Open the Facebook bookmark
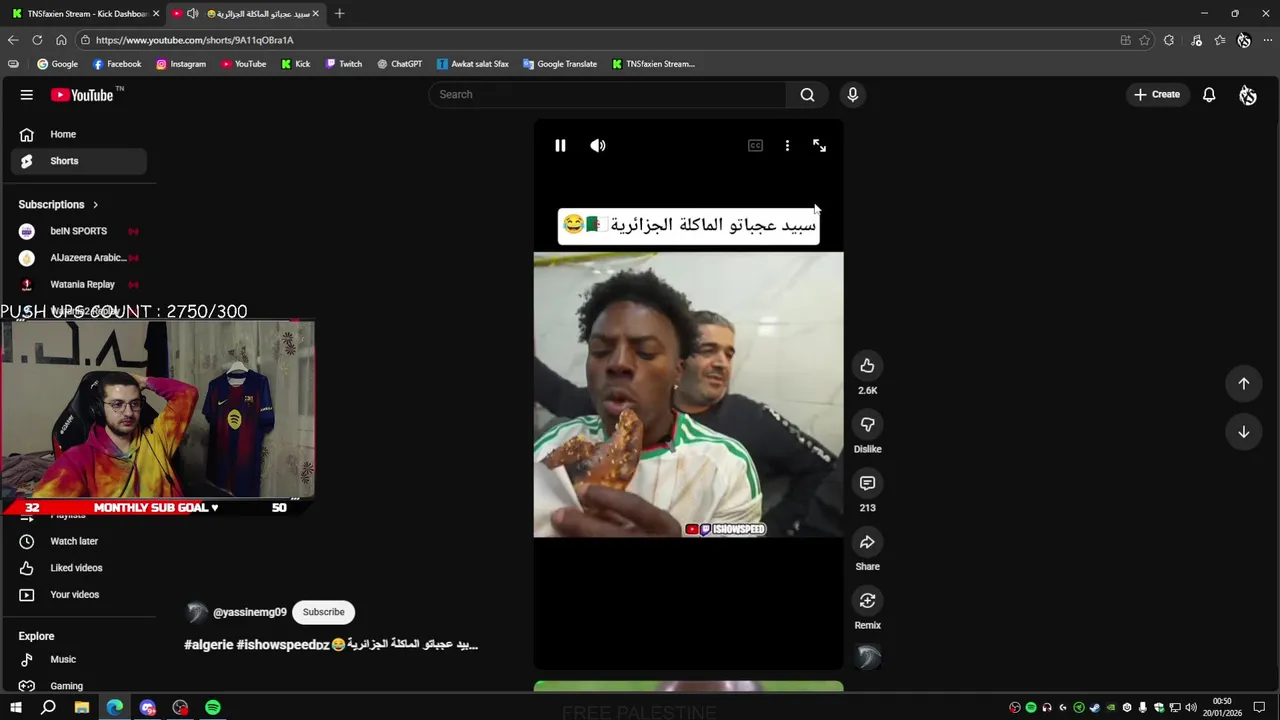Image resolution: width=1280 pixels, height=720 pixels. 117,64
